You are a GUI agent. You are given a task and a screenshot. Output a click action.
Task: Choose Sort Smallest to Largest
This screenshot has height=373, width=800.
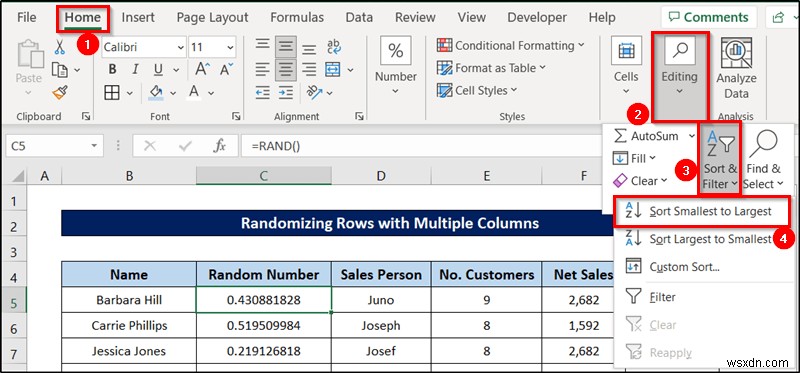click(702, 211)
